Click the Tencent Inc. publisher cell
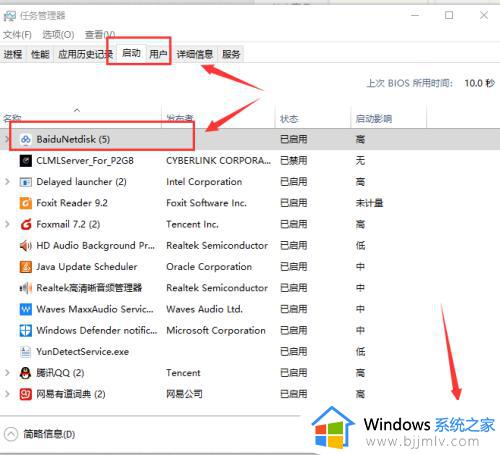The image size is (500, 455). tap(192, 224)
